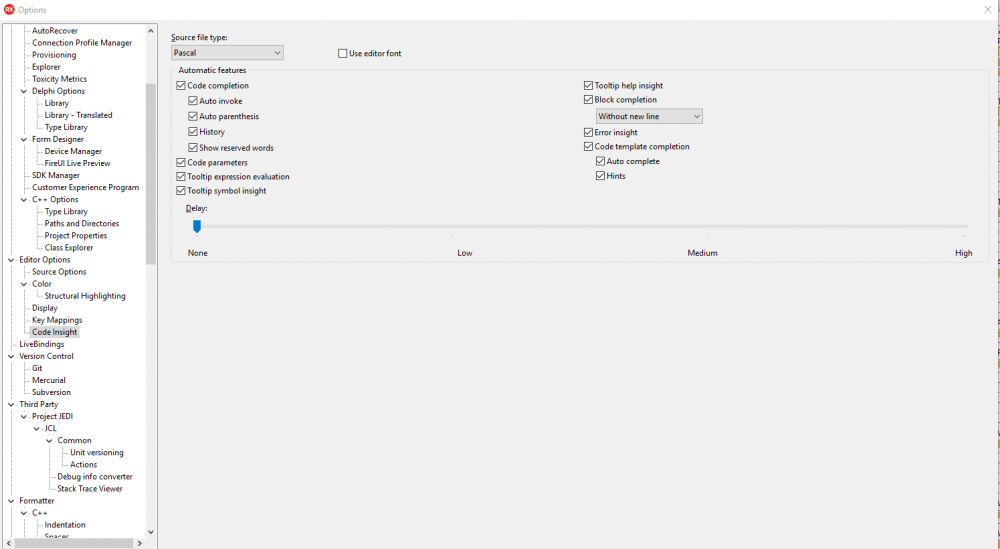
Task: Select AutoRecover in the options tree
Action: tap(55, 31)
